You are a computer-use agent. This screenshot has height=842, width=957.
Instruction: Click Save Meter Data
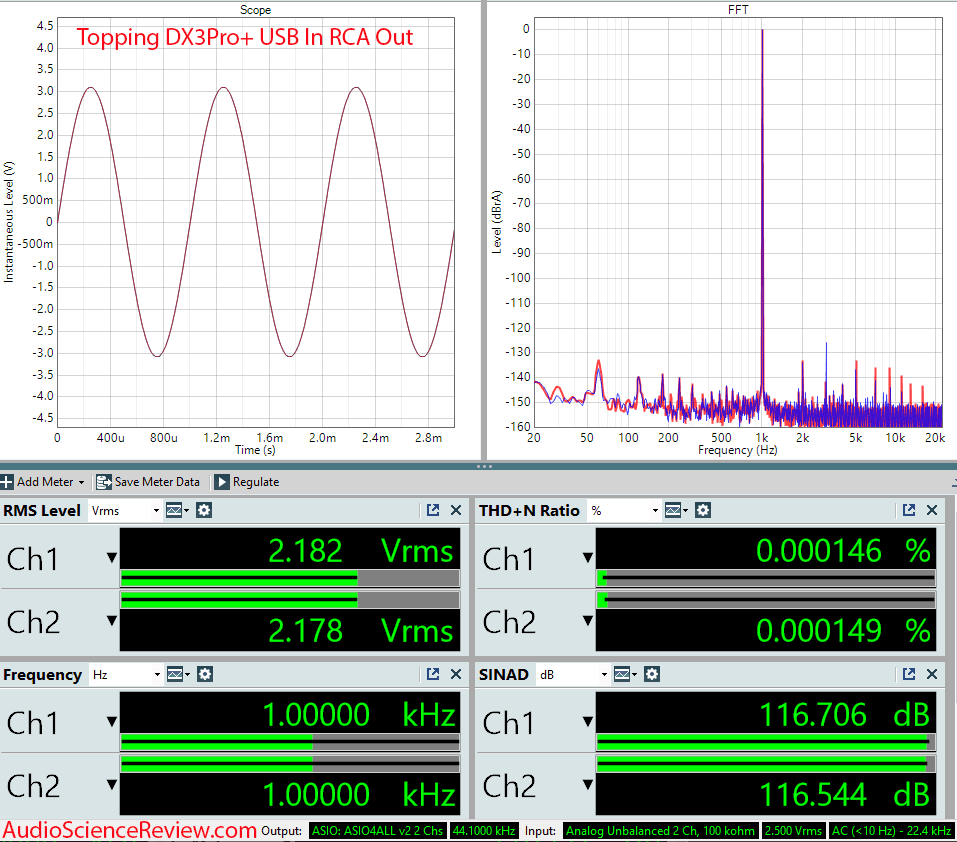[148, 482]
